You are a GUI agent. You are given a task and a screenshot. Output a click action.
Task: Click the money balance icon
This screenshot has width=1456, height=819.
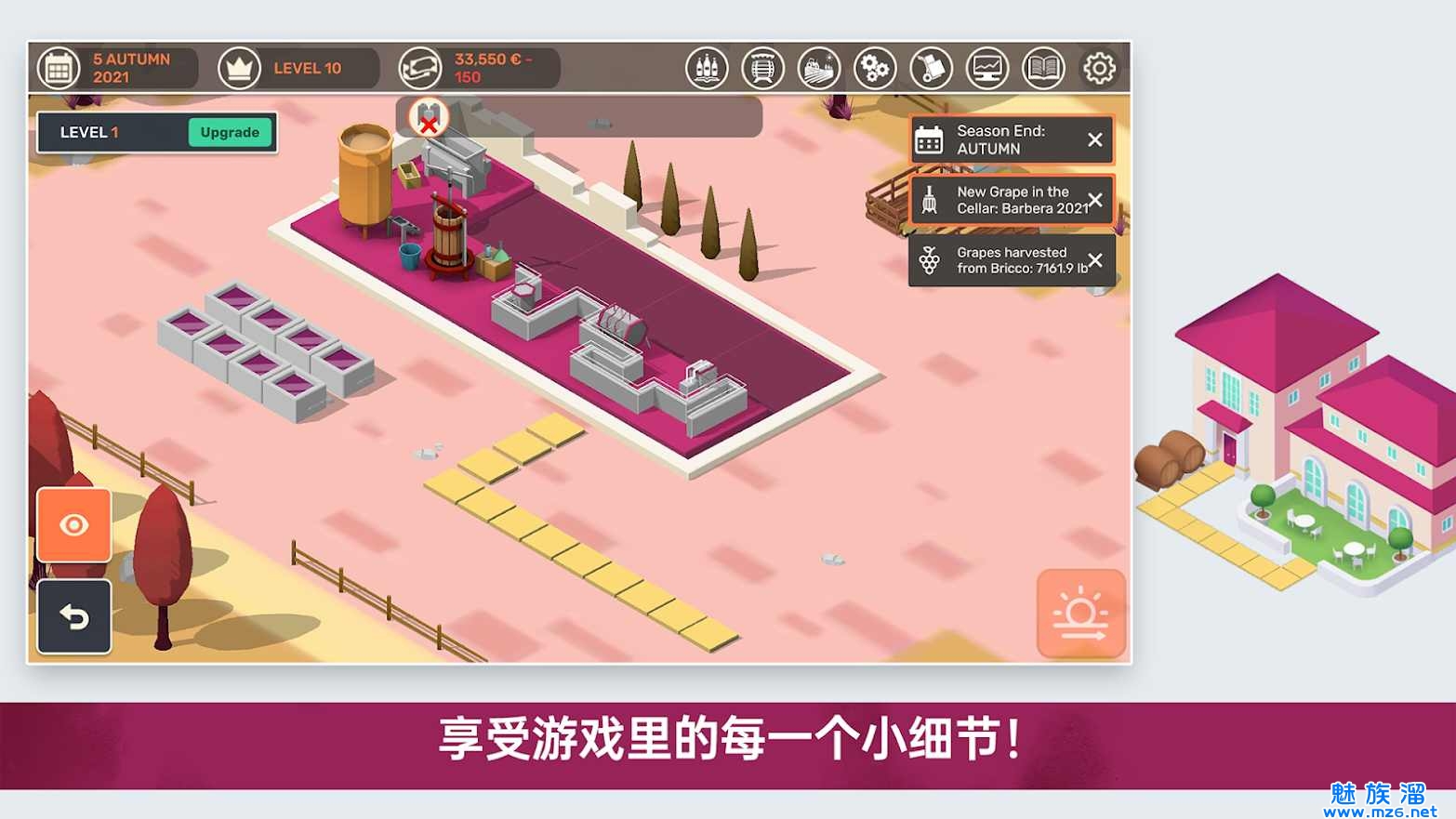[420, 68]
